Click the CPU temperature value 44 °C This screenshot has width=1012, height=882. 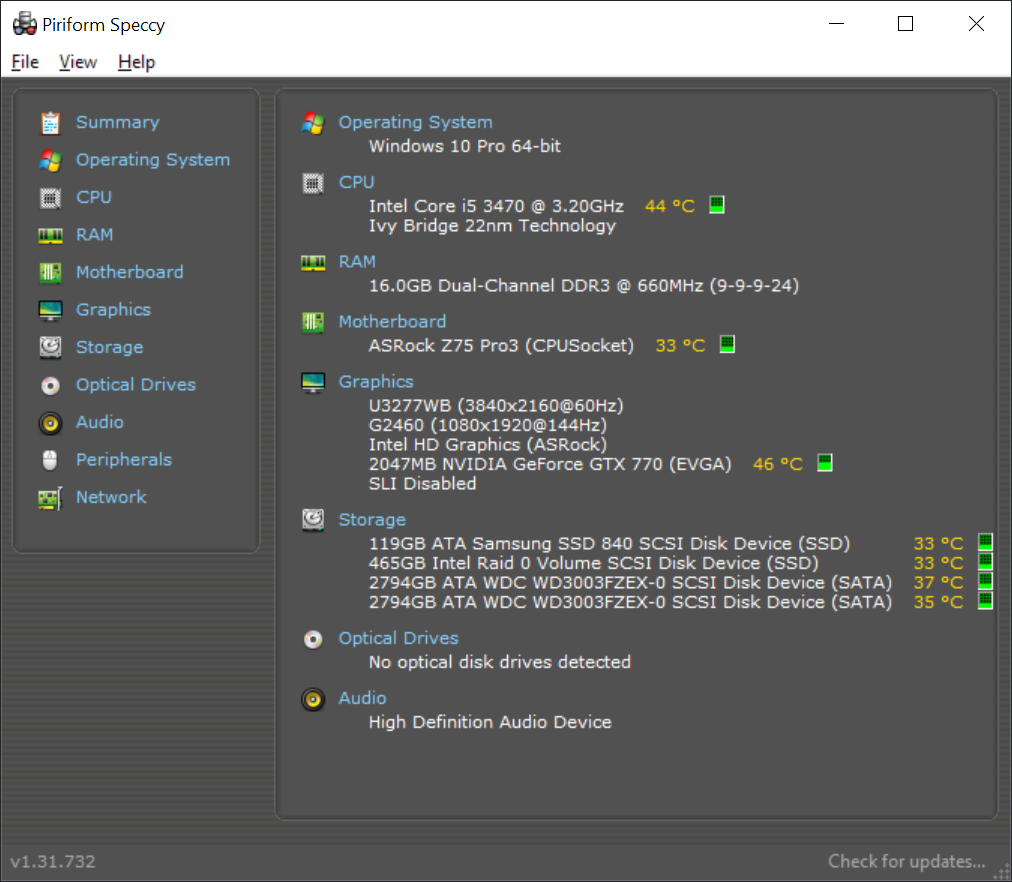[670, 206]
